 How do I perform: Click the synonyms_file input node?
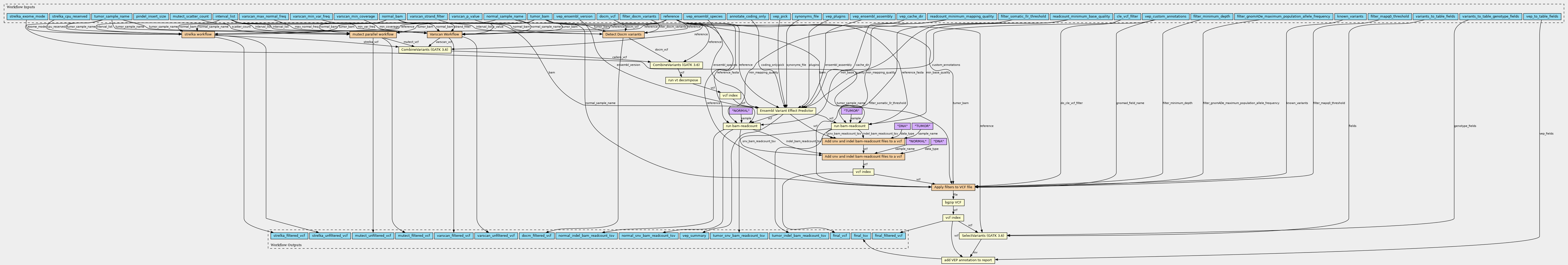[806, 17]
